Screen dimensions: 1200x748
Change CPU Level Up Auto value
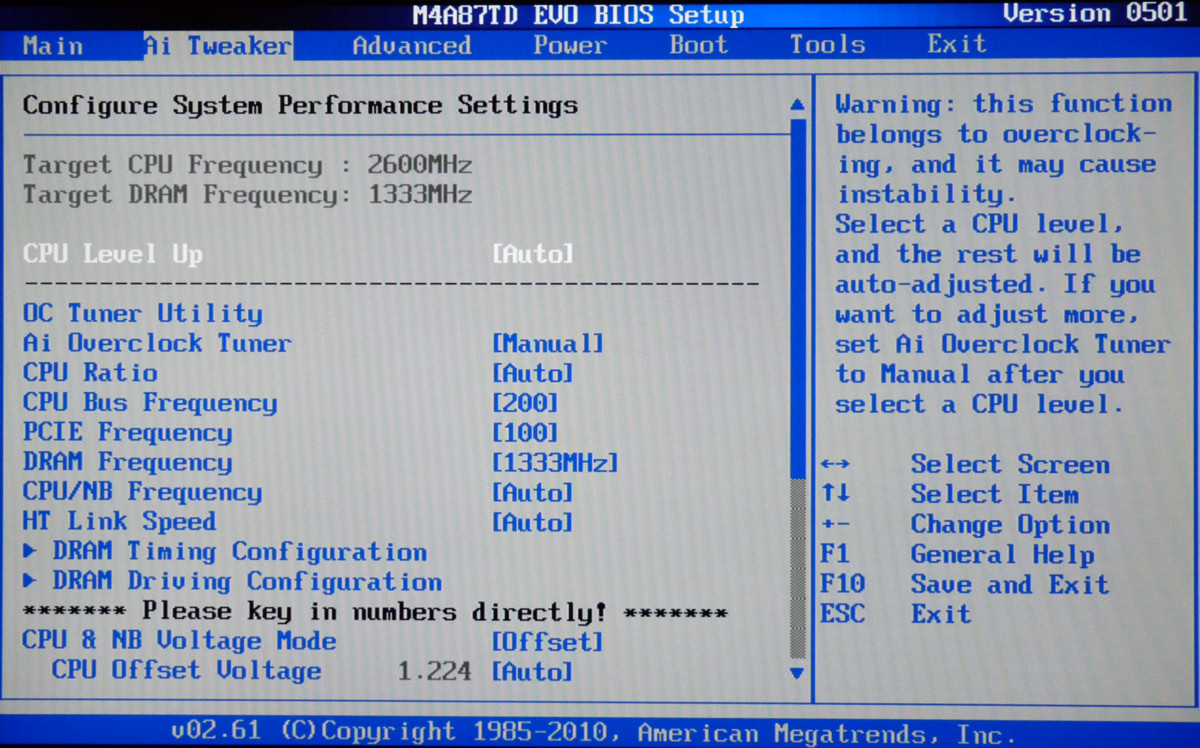pos(533,254)
